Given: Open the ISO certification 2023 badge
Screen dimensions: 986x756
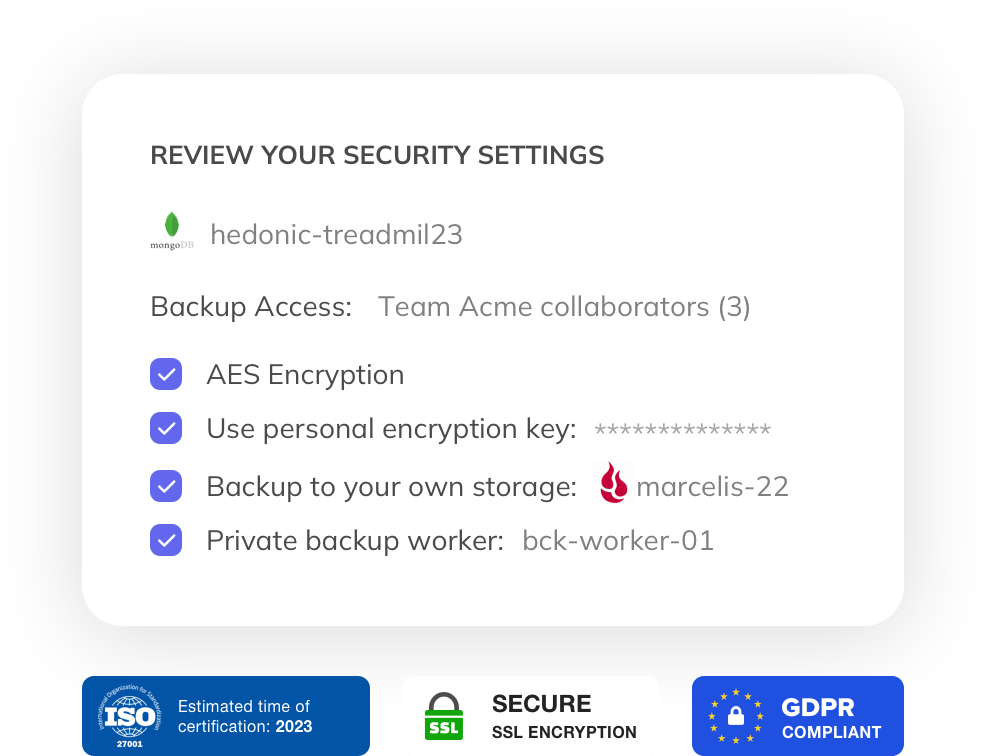Looking at the screenshot, I should (x=244, y=716).
